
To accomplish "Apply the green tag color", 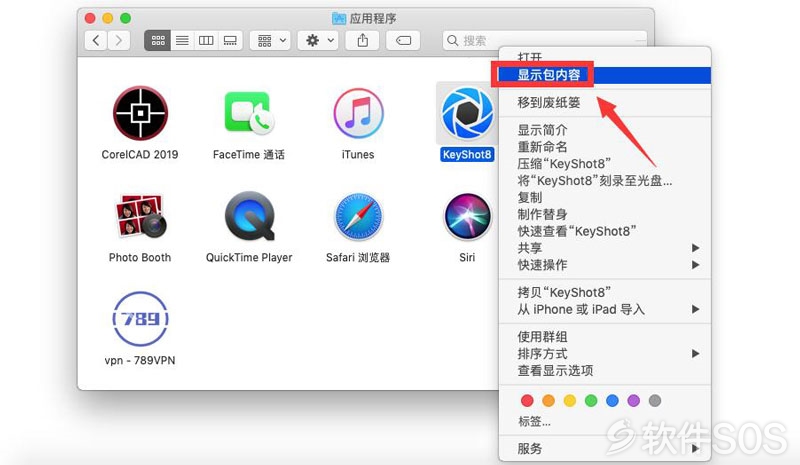I will tap(591, 401).
